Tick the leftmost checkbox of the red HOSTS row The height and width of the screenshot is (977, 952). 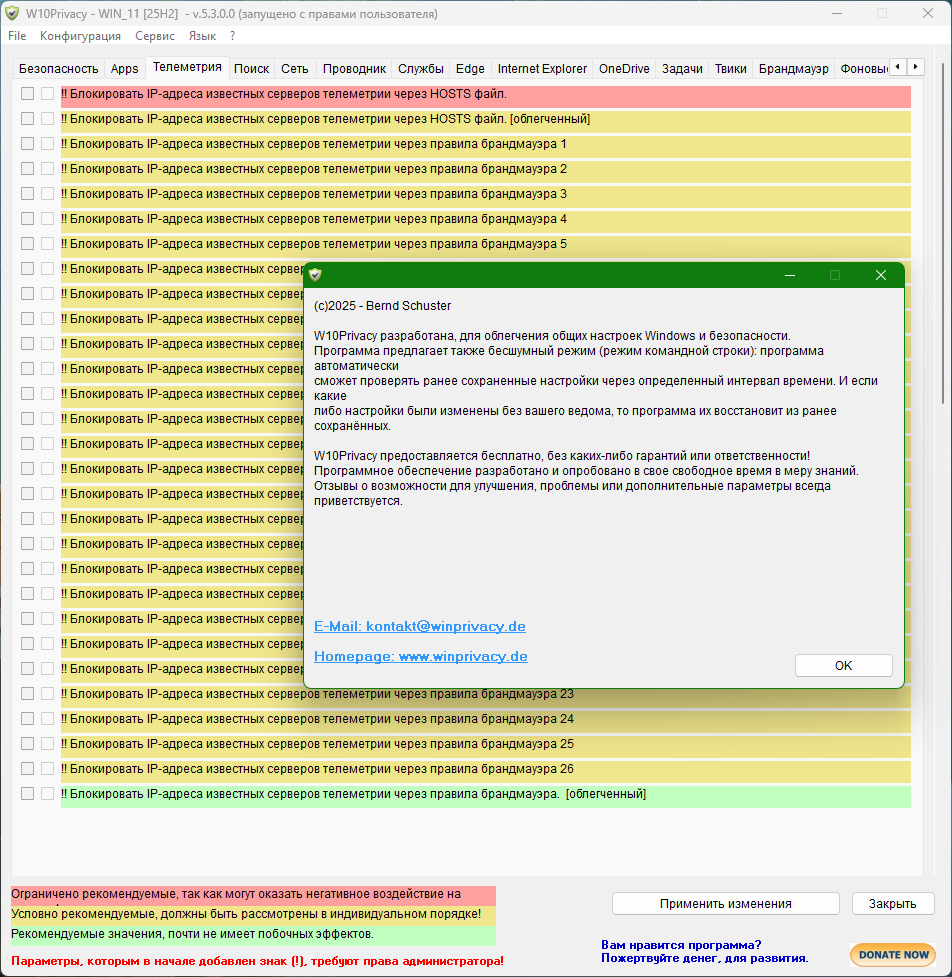point(28,94)
